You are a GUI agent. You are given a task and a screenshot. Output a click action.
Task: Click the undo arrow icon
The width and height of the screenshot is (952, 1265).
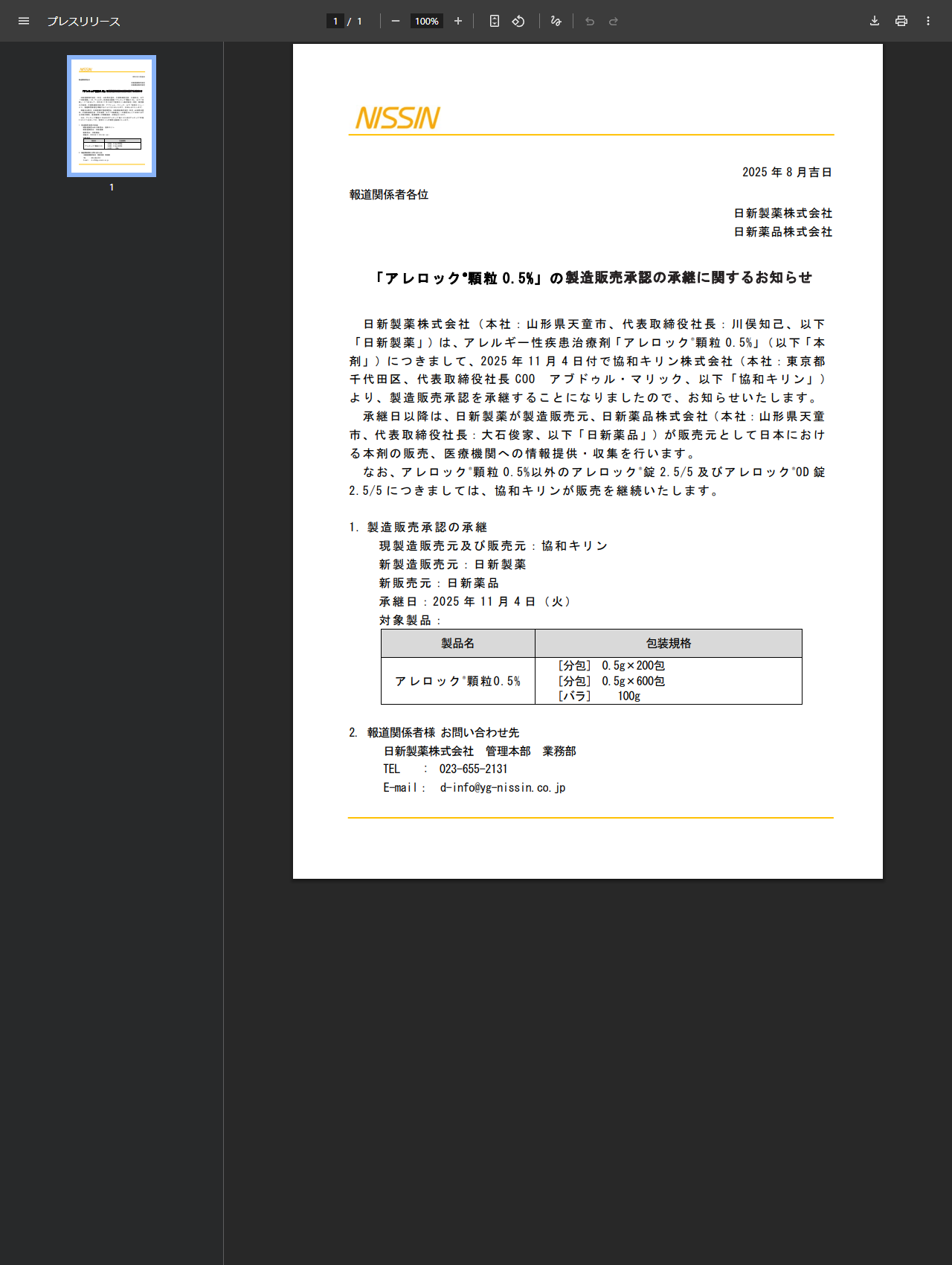click(590, 21)
